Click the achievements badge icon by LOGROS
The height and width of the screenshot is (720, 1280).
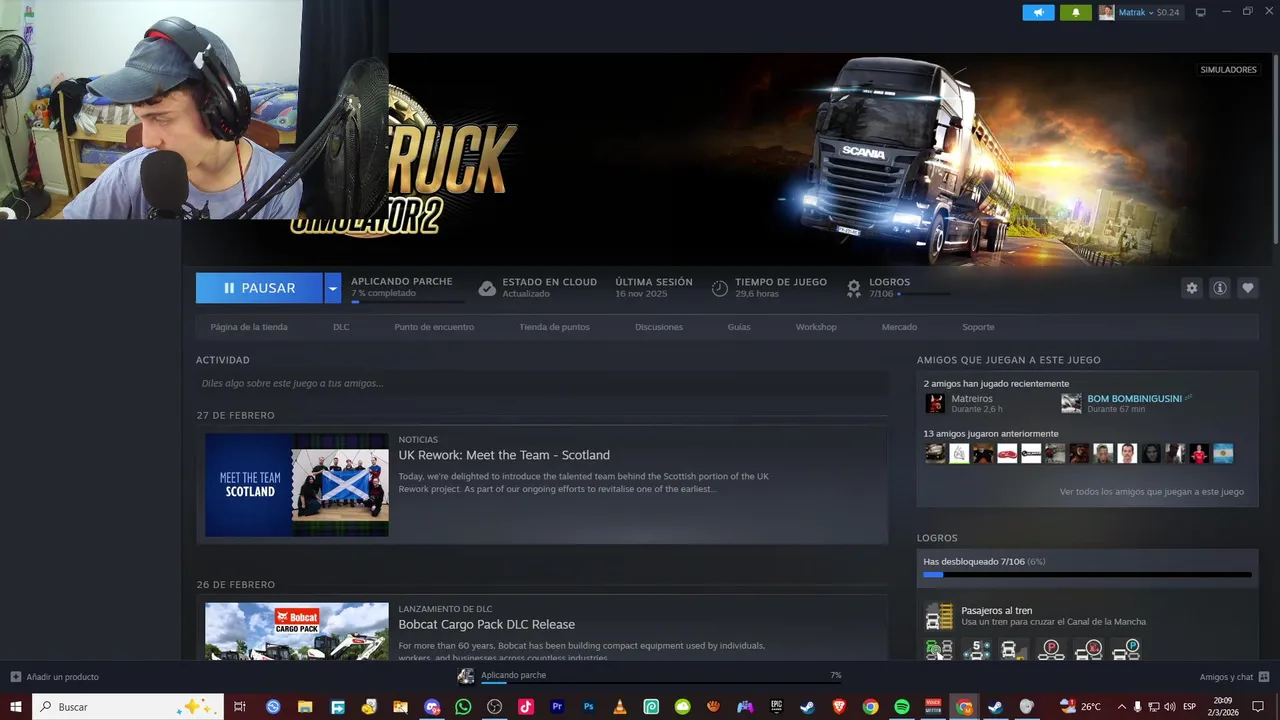point(854,289)
